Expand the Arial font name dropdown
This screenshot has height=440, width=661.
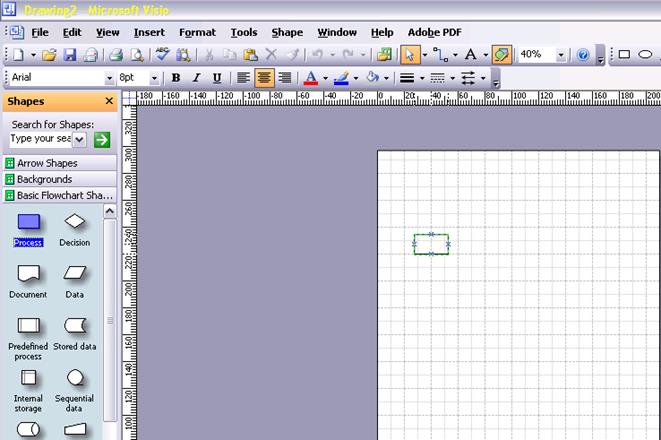click(x=109, y=78)
